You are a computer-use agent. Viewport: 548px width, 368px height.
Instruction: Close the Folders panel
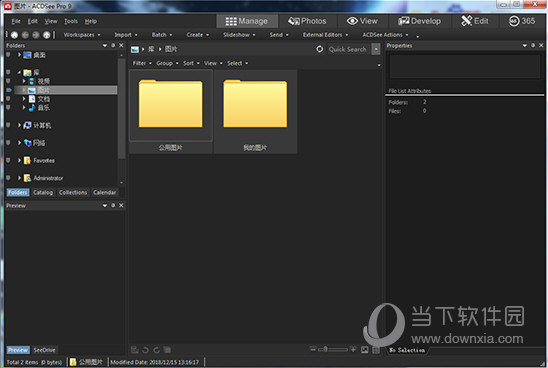121,45
